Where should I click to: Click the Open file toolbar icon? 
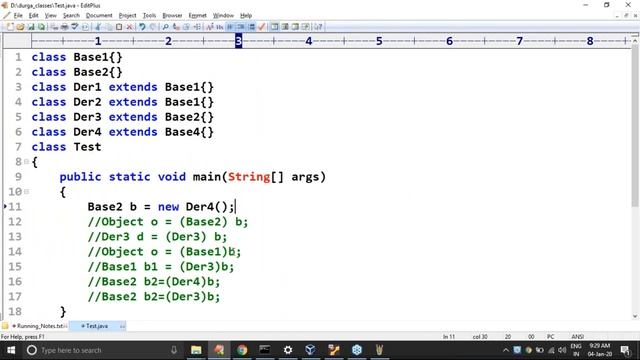click(x=20, y=27)
